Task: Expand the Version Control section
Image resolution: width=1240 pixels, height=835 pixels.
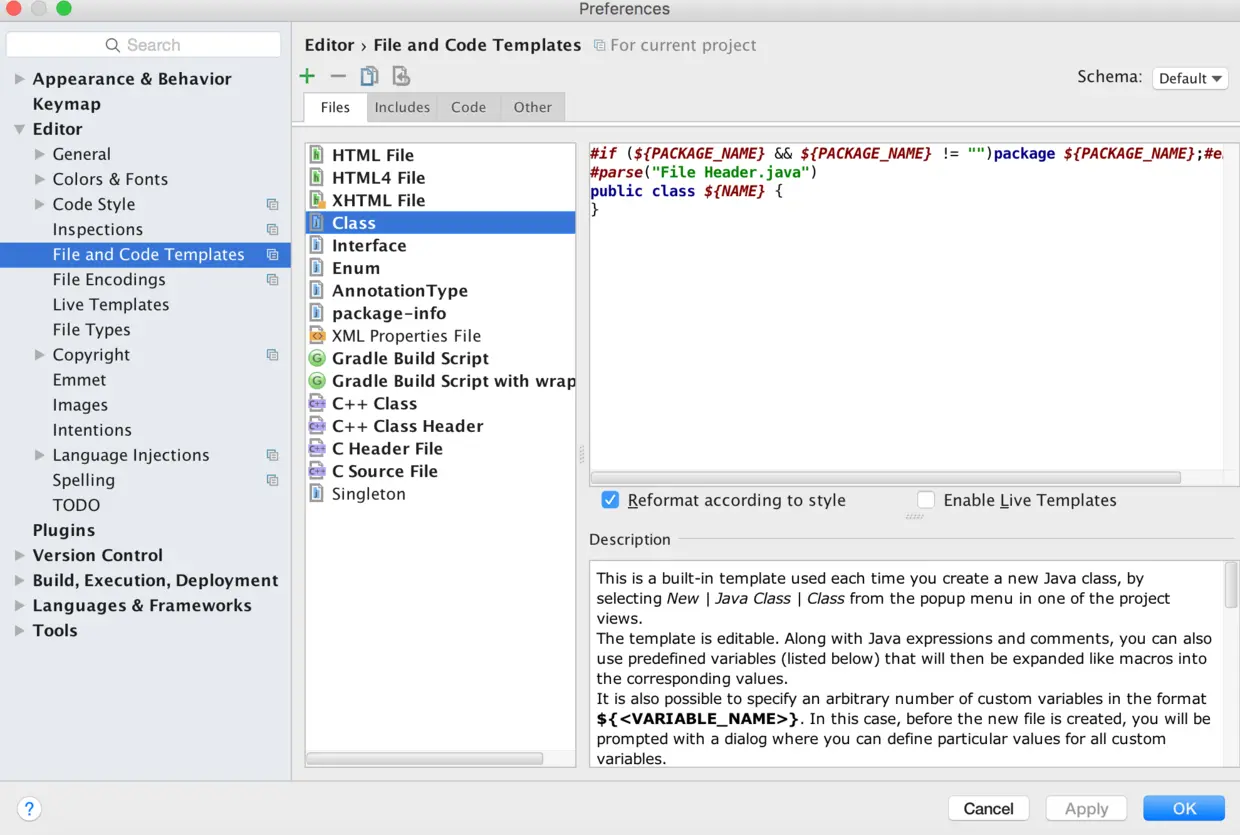Action: pyautogui.click(x=19, y=555)
